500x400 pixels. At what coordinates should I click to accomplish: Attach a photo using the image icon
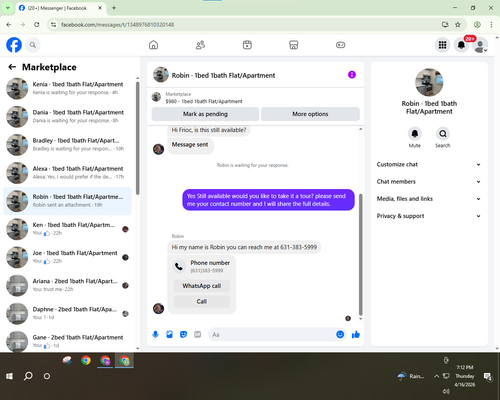(169, 334)
